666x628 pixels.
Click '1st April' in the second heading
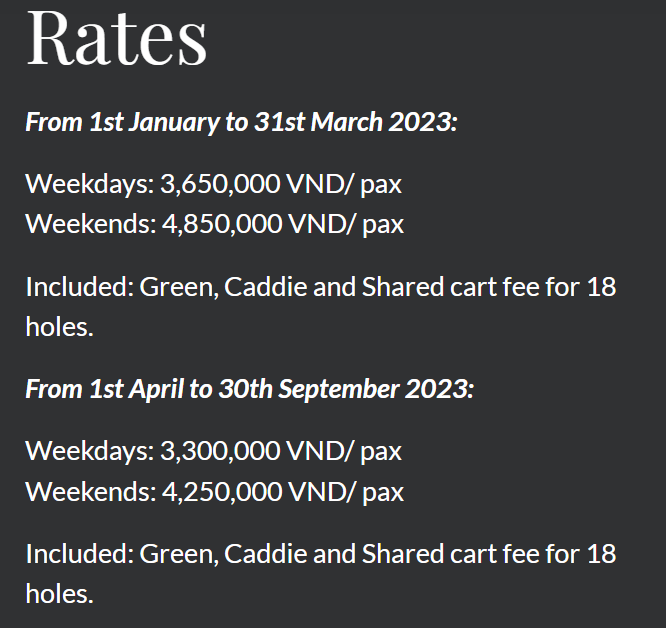137,389
